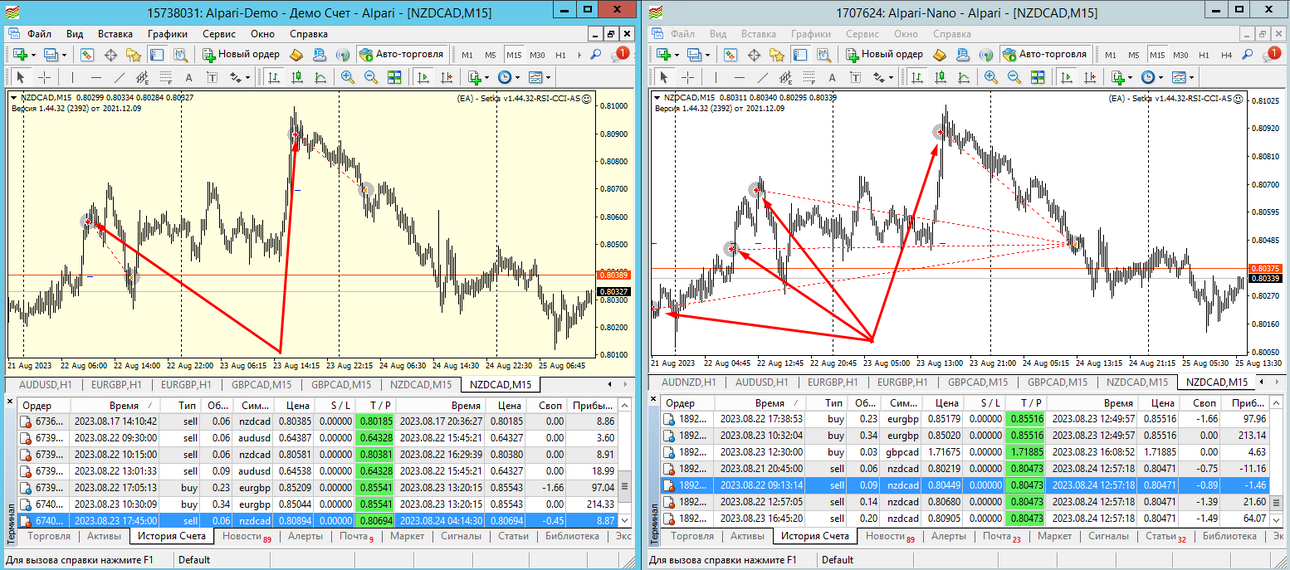
Task: Expand New Chart dropdown arrow in Alpari-Demo
Action: [33, 54]
